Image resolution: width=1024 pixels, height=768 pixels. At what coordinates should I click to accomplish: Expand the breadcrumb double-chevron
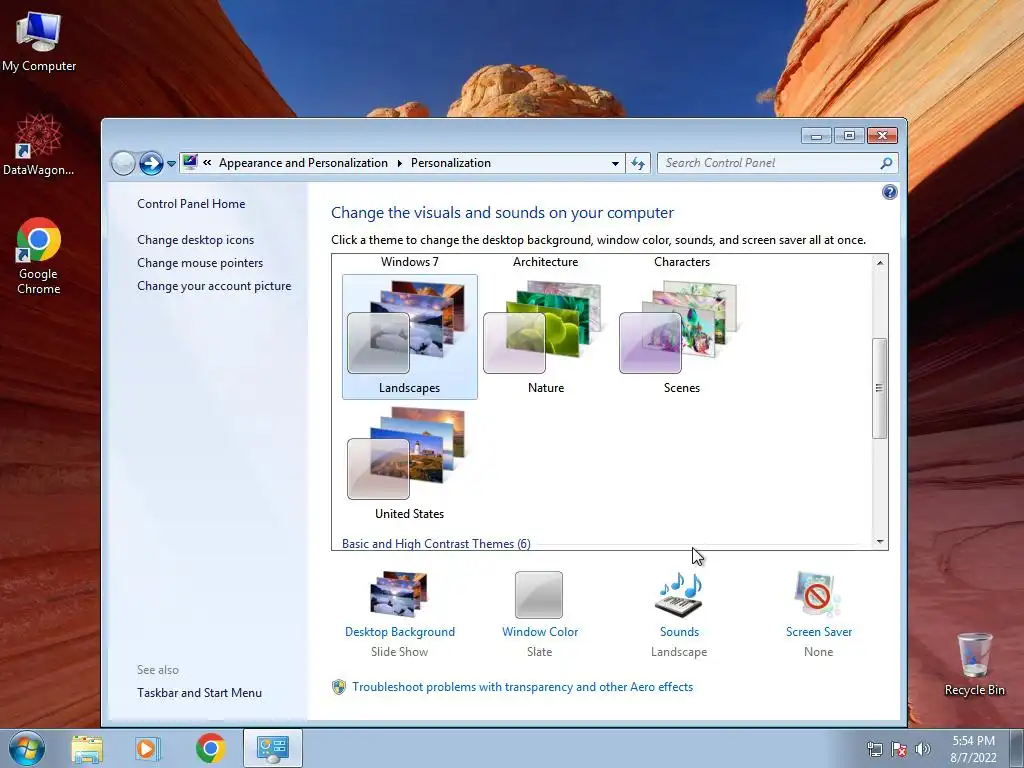coord(207,163)
